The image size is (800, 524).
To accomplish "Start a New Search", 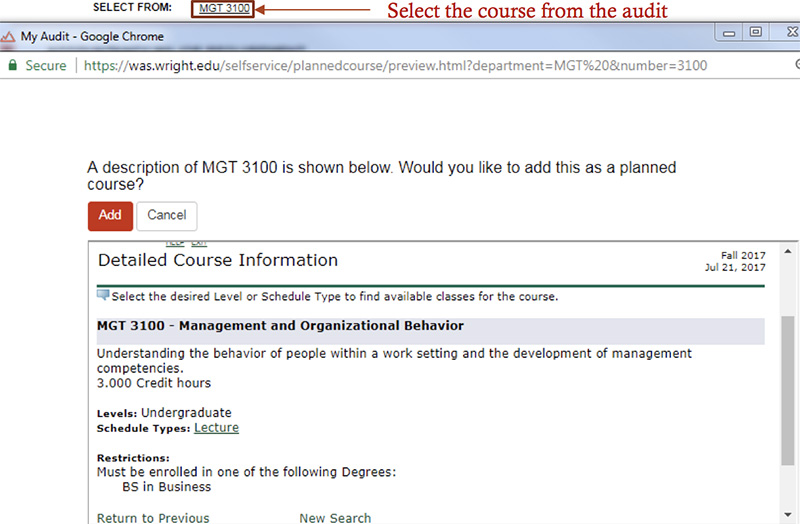I will click(x=335, y=517).
